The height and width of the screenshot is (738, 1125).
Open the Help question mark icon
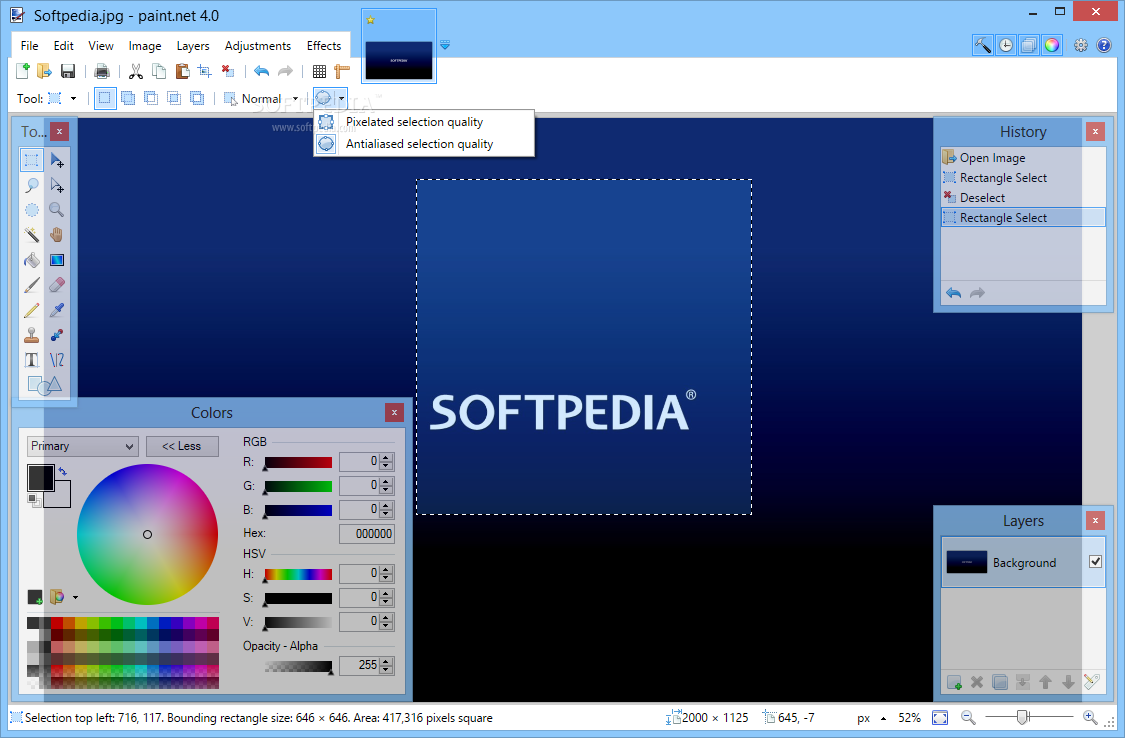(1104, 45)
